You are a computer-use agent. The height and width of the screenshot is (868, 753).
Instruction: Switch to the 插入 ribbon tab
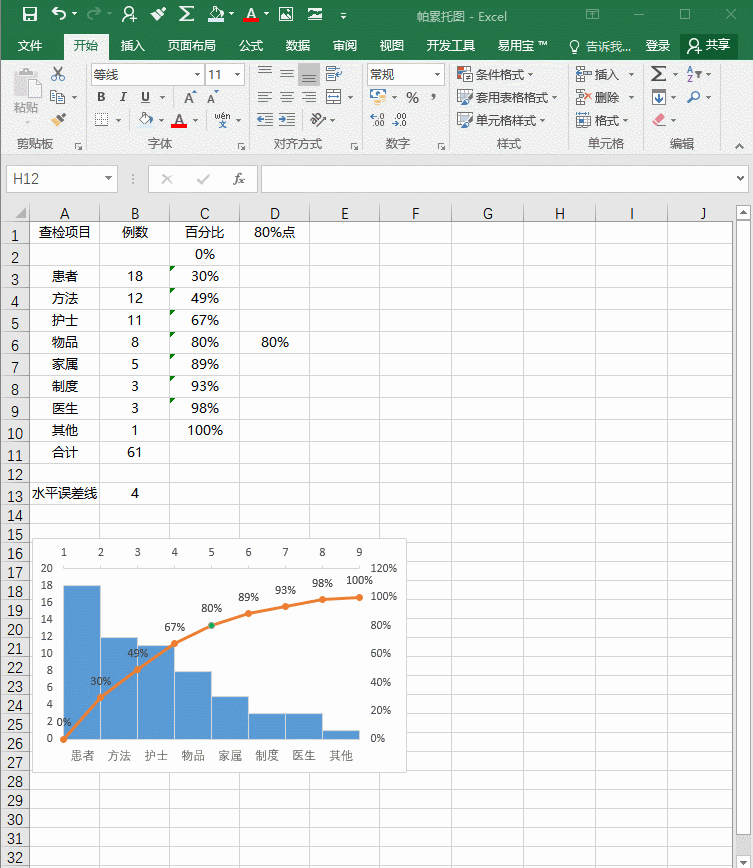click(x=132, y=45)
